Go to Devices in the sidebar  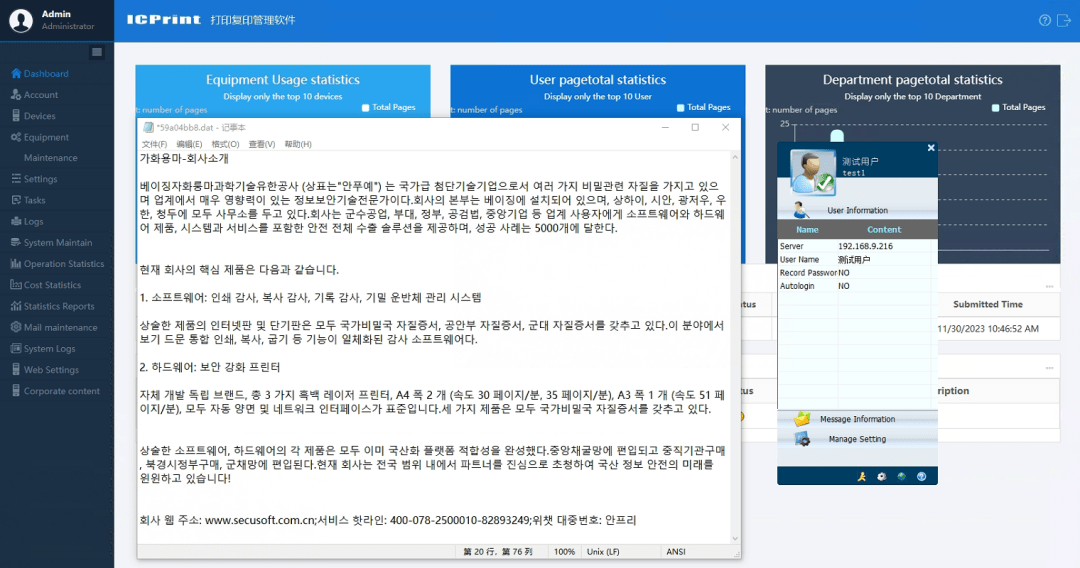pyautogui.click(x=40, y=116)
